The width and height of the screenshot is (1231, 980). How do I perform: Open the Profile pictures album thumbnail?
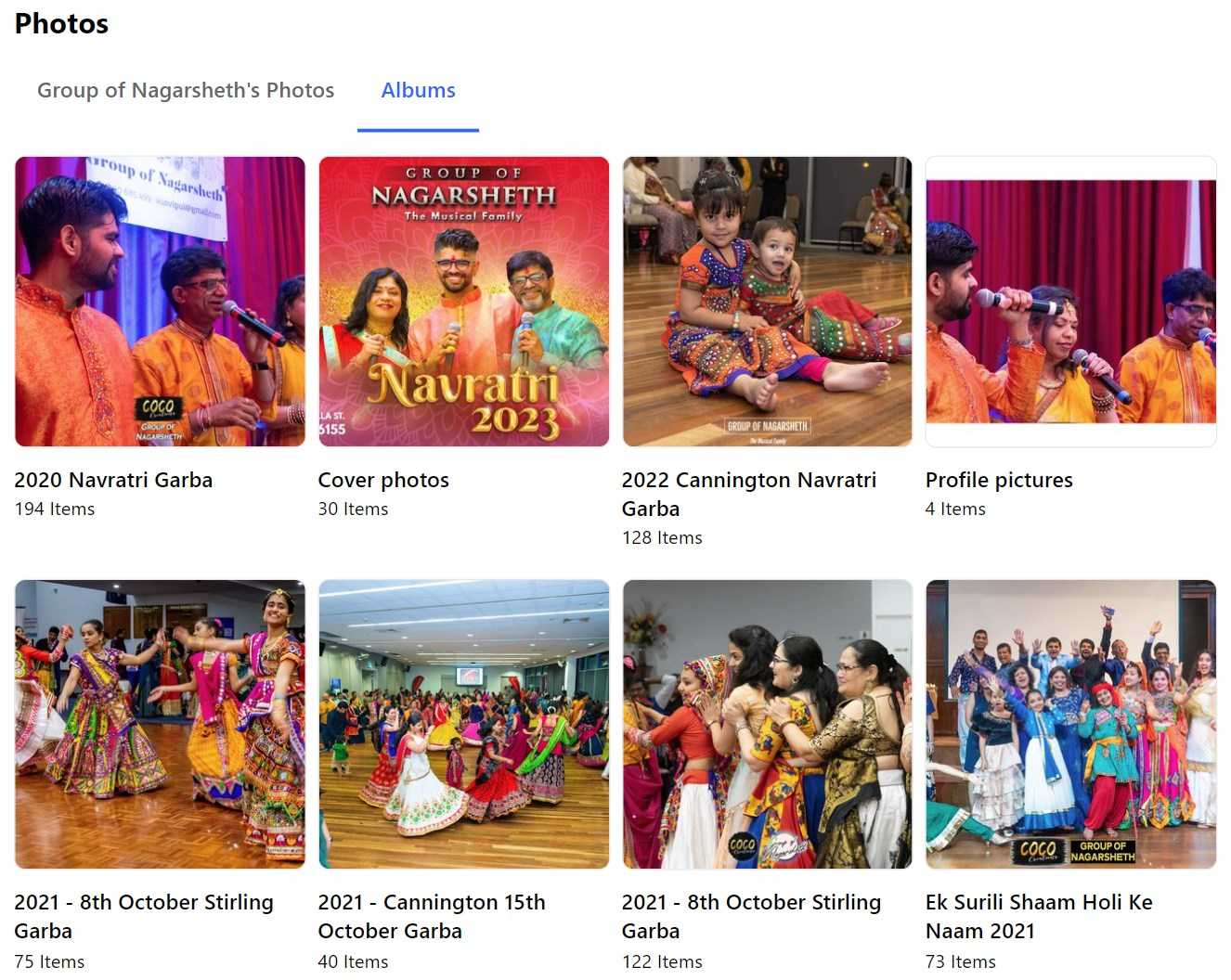point(1070,302)
